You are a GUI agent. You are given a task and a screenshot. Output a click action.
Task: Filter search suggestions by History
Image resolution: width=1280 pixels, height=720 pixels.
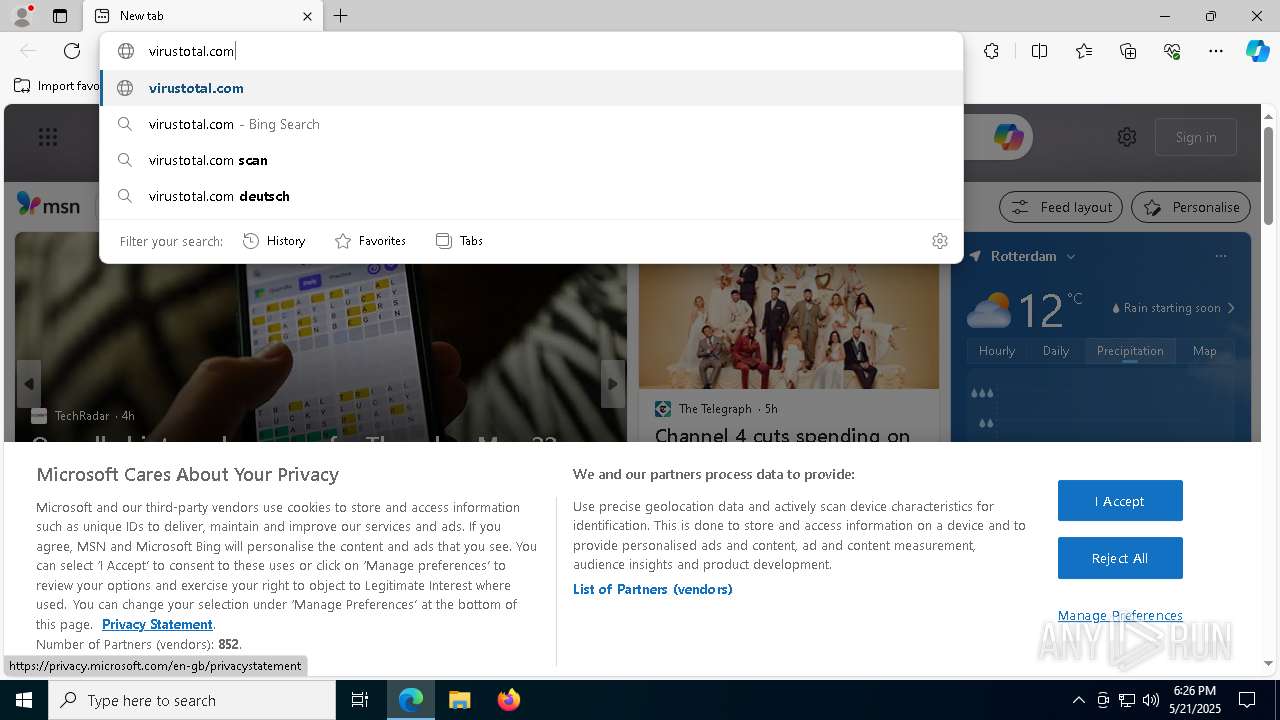(274, 241)
